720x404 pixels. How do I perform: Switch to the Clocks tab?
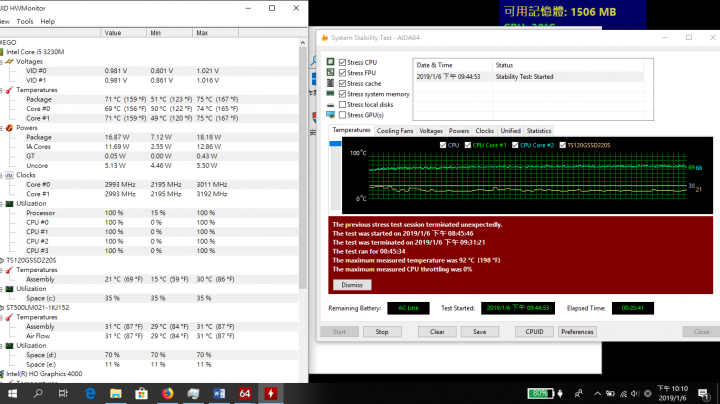[x=484, y=131]
